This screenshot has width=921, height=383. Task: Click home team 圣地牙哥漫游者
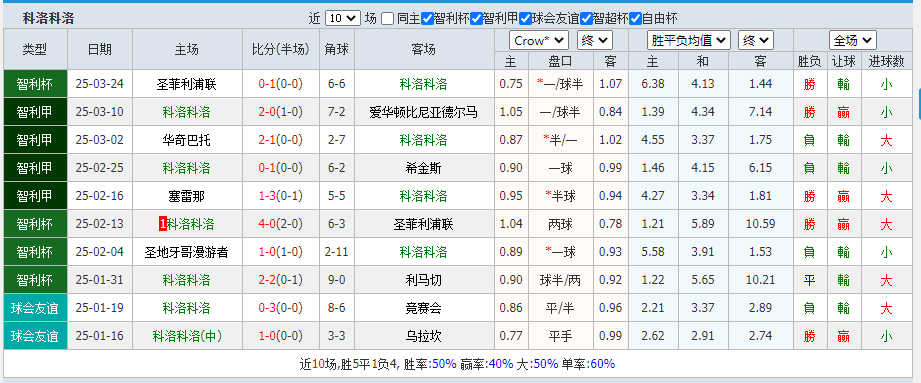pos(187,253)
